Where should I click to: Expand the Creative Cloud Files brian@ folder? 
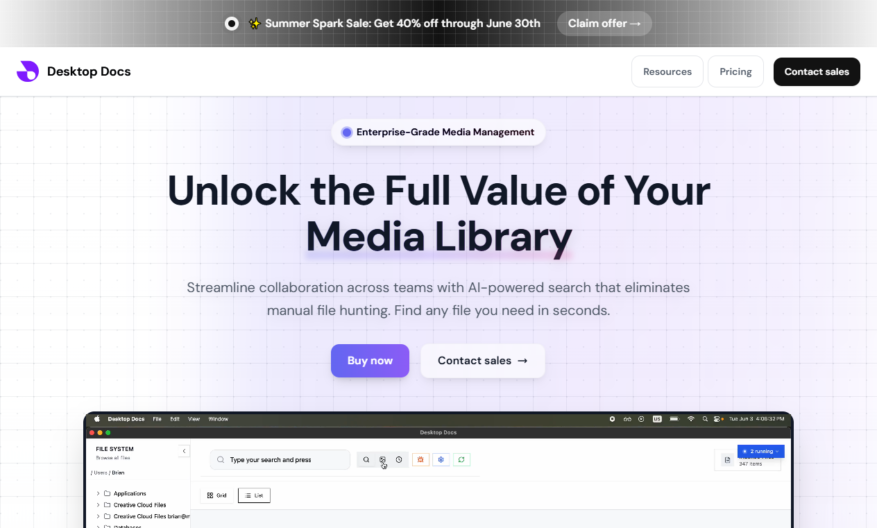click(x=98, y=516)
